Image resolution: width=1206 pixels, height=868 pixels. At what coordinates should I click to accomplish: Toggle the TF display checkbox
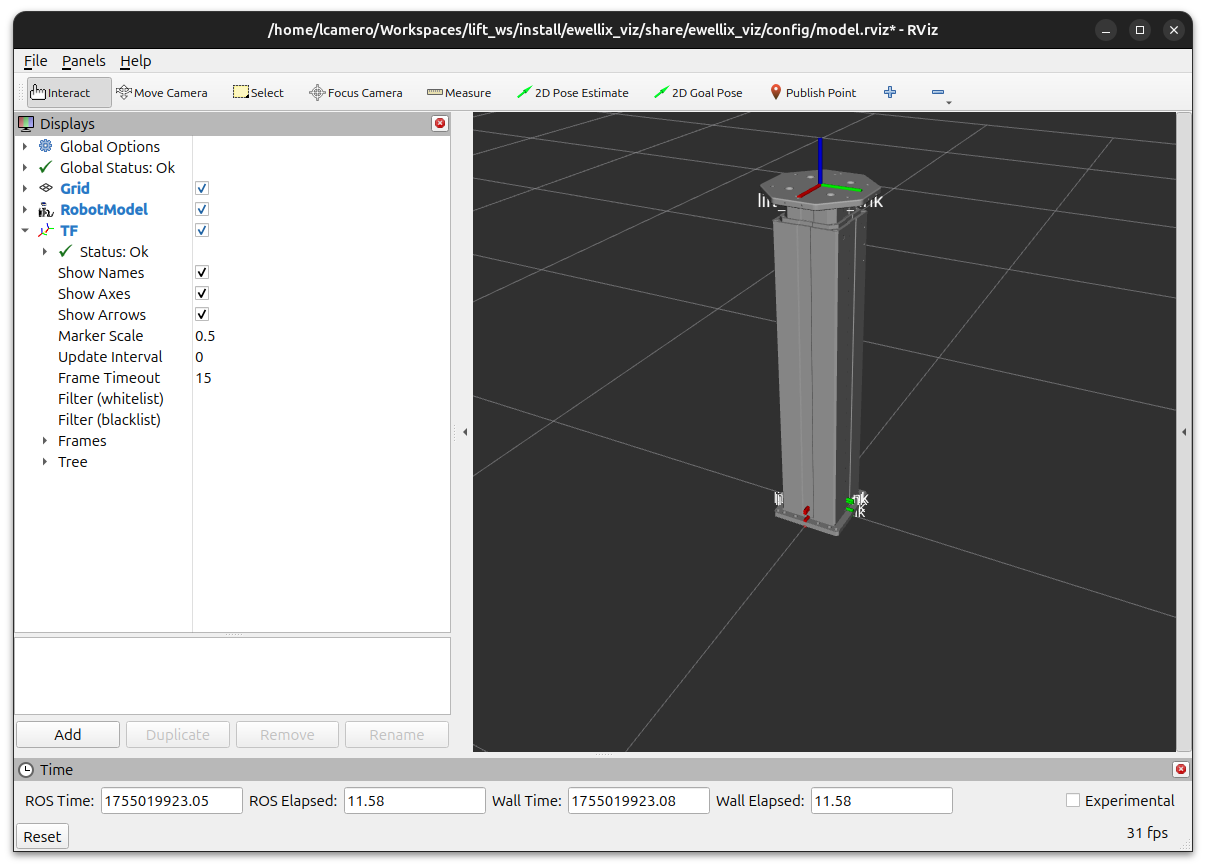click(202, 230)
